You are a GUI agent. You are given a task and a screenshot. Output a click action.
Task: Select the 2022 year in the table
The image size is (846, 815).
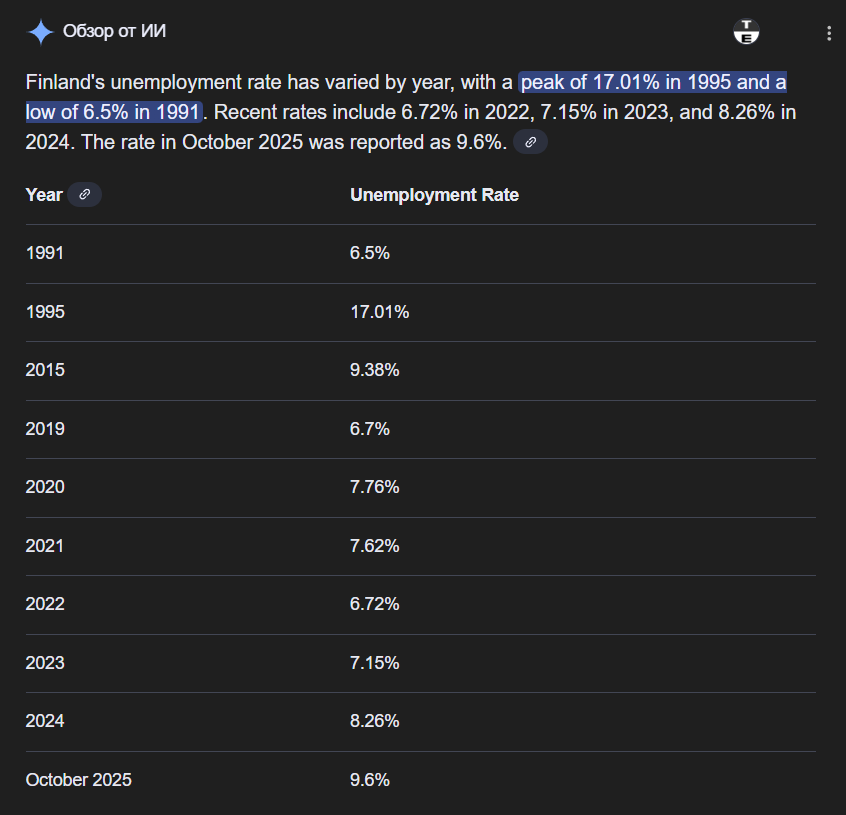click(x=45, y=604)
